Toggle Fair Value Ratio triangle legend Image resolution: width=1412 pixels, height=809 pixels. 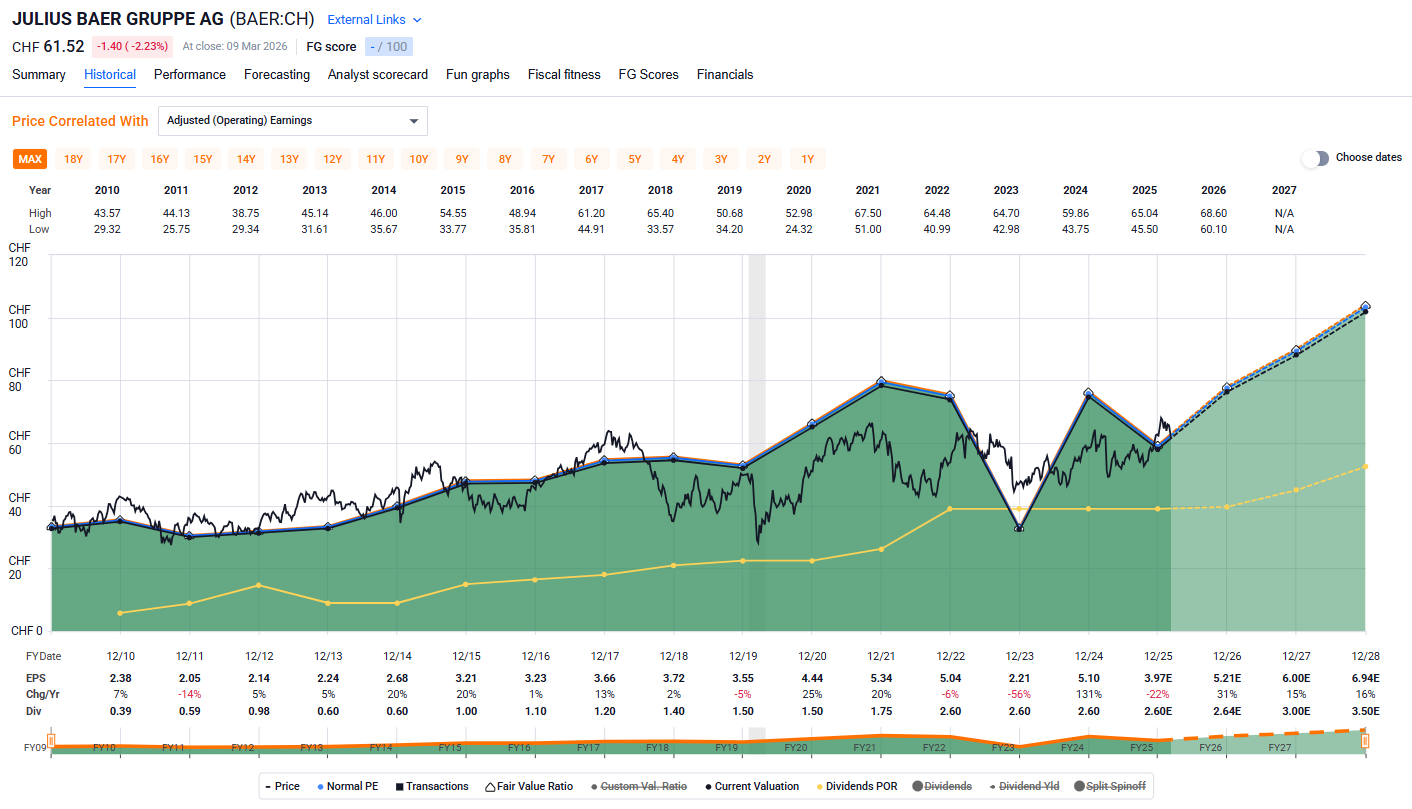[x=529, y=786]
